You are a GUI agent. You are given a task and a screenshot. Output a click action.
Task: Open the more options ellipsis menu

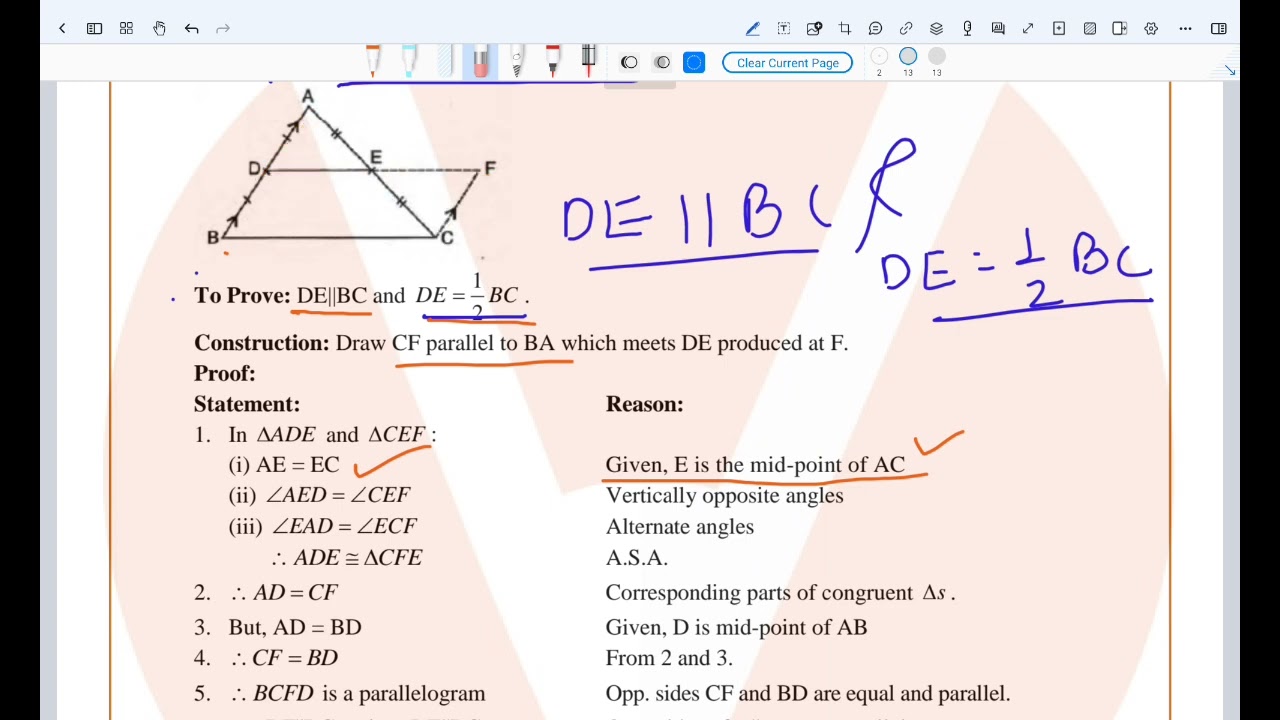click(1186, 29)
